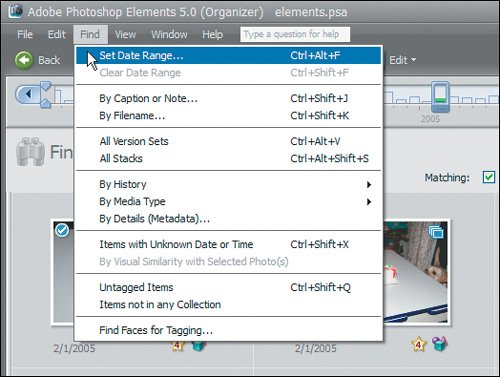500x377 pixels.
Task: Close the open Find menu
Action: click(x=90, y=34)
